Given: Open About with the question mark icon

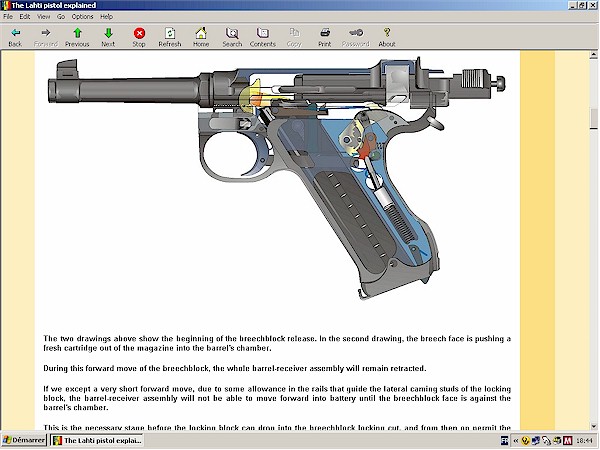Looking at the screenshot, I should pyautogui.click(x=387, y=33).
